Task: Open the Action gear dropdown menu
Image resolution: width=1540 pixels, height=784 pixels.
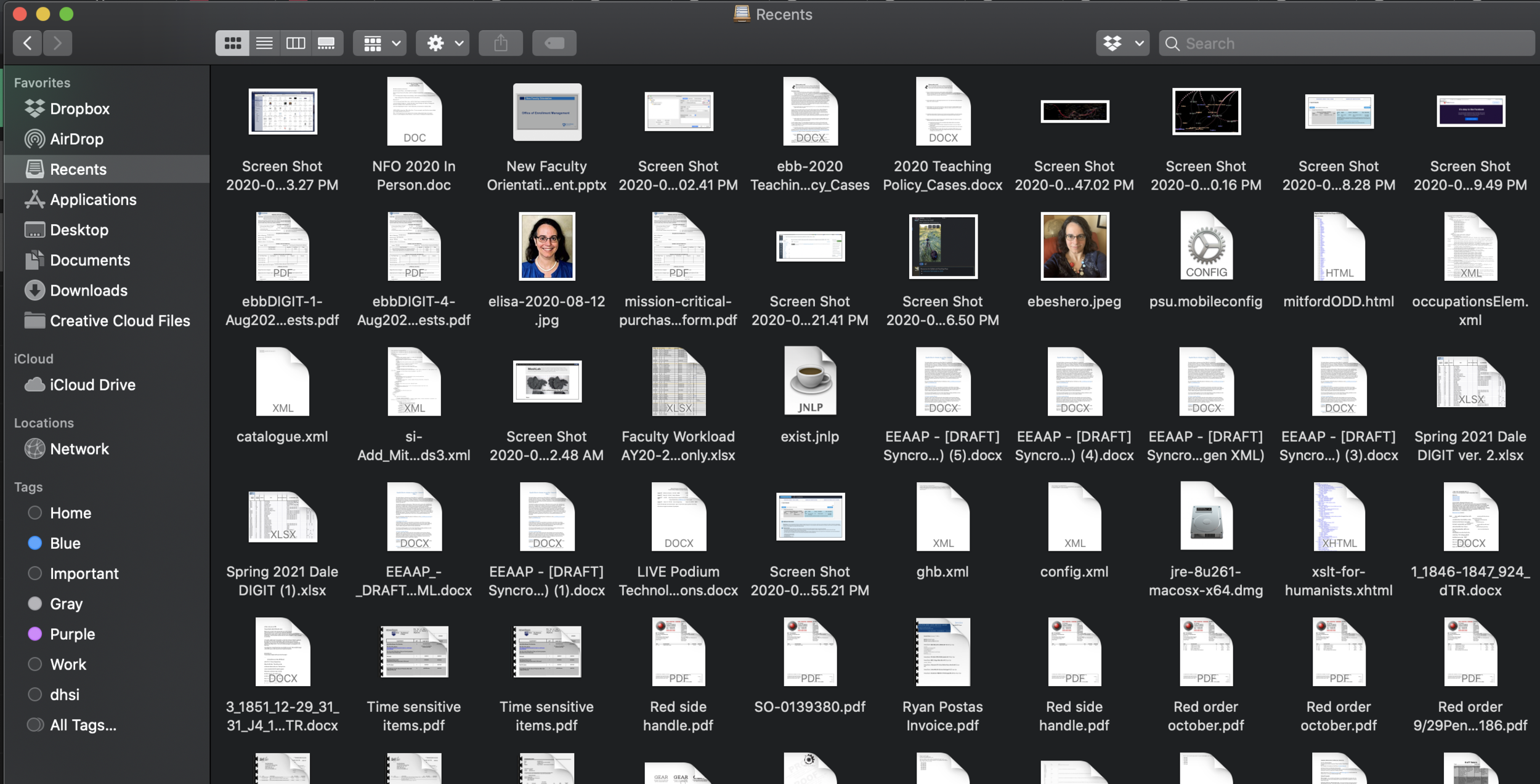Action: click(x=443, y=43)
